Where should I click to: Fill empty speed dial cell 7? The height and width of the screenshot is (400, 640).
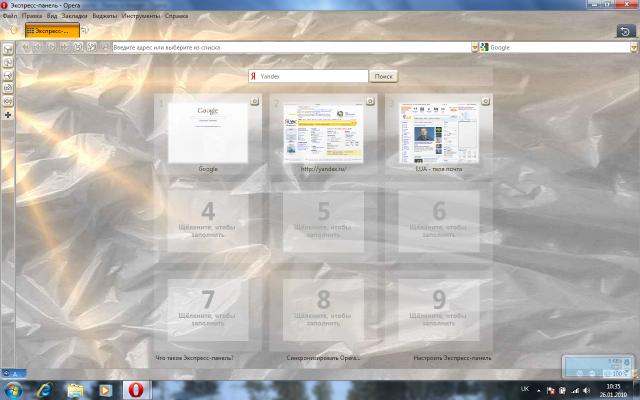208,310
